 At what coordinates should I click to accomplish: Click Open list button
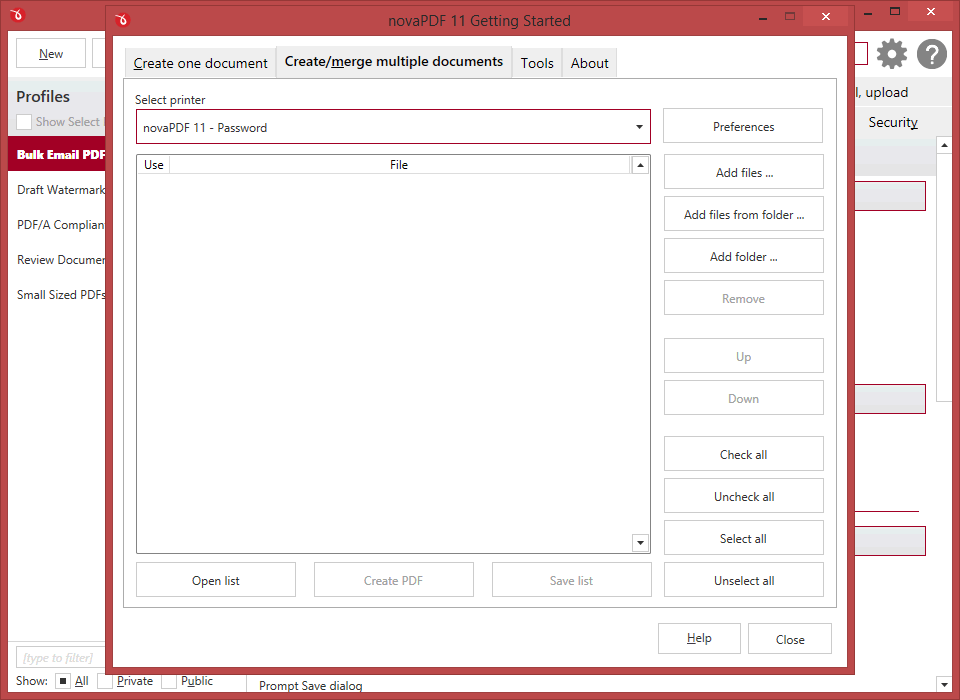[216, 580]
